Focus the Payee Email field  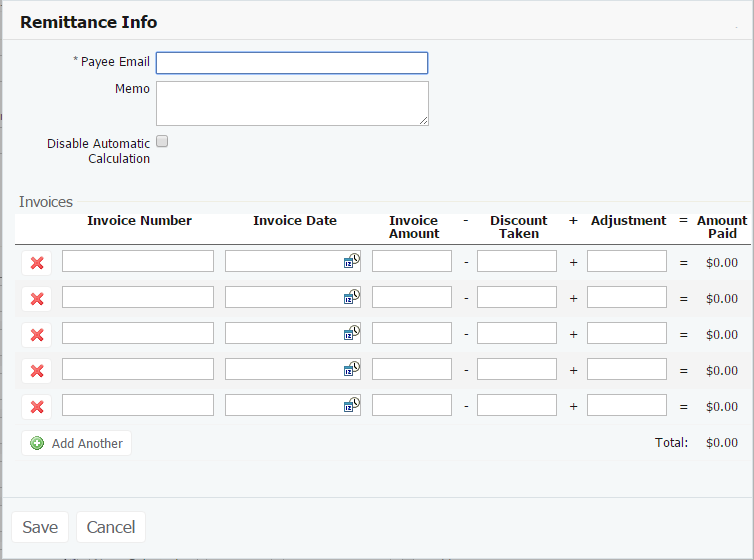(292, 63)
